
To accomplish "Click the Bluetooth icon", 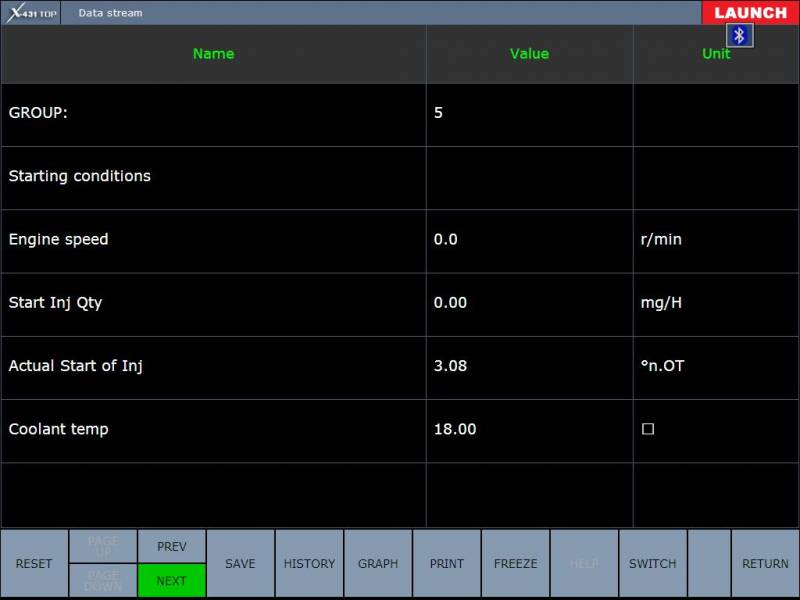I will tap(740, 36).
